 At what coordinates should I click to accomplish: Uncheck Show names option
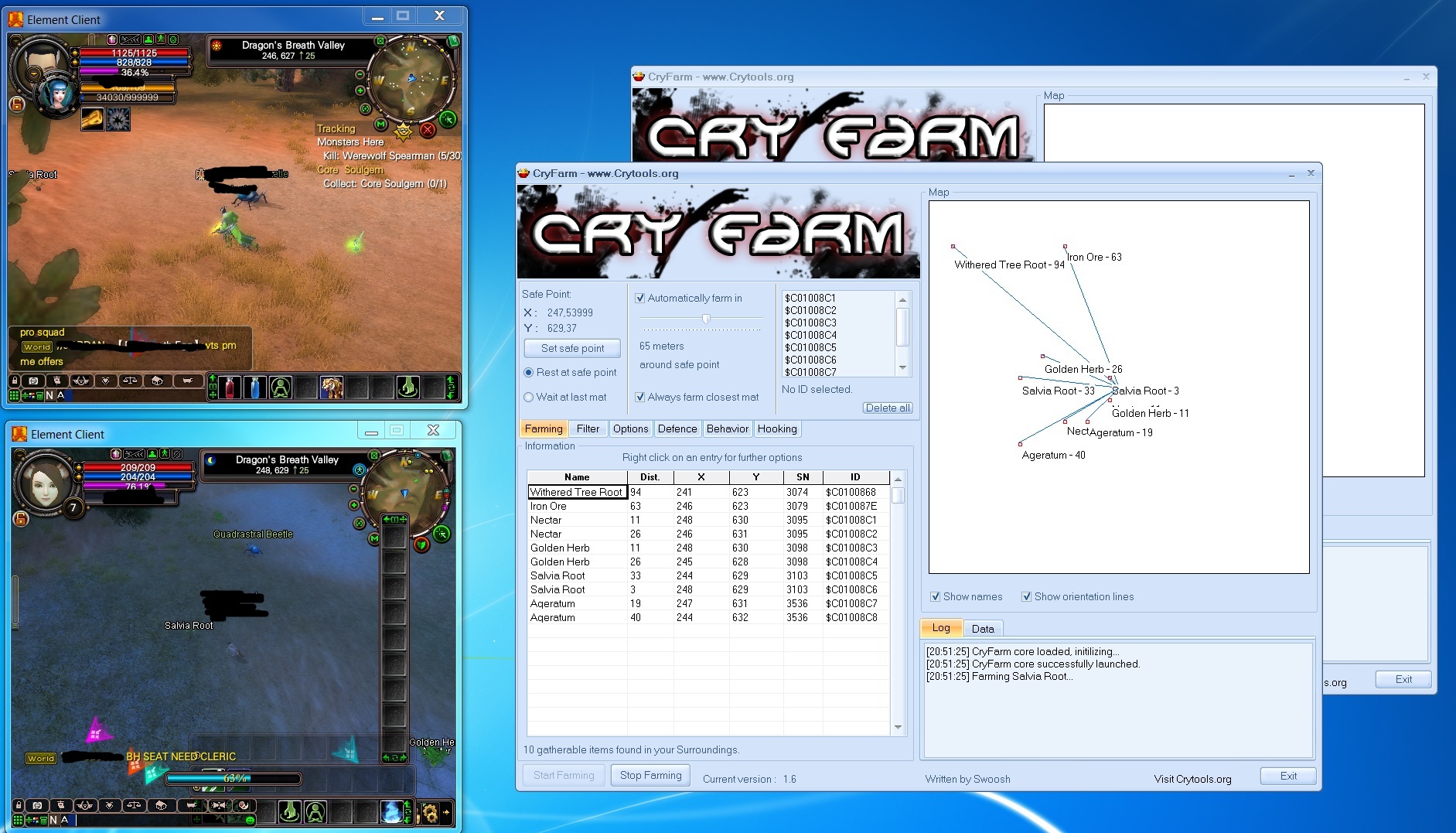[936, 596]
